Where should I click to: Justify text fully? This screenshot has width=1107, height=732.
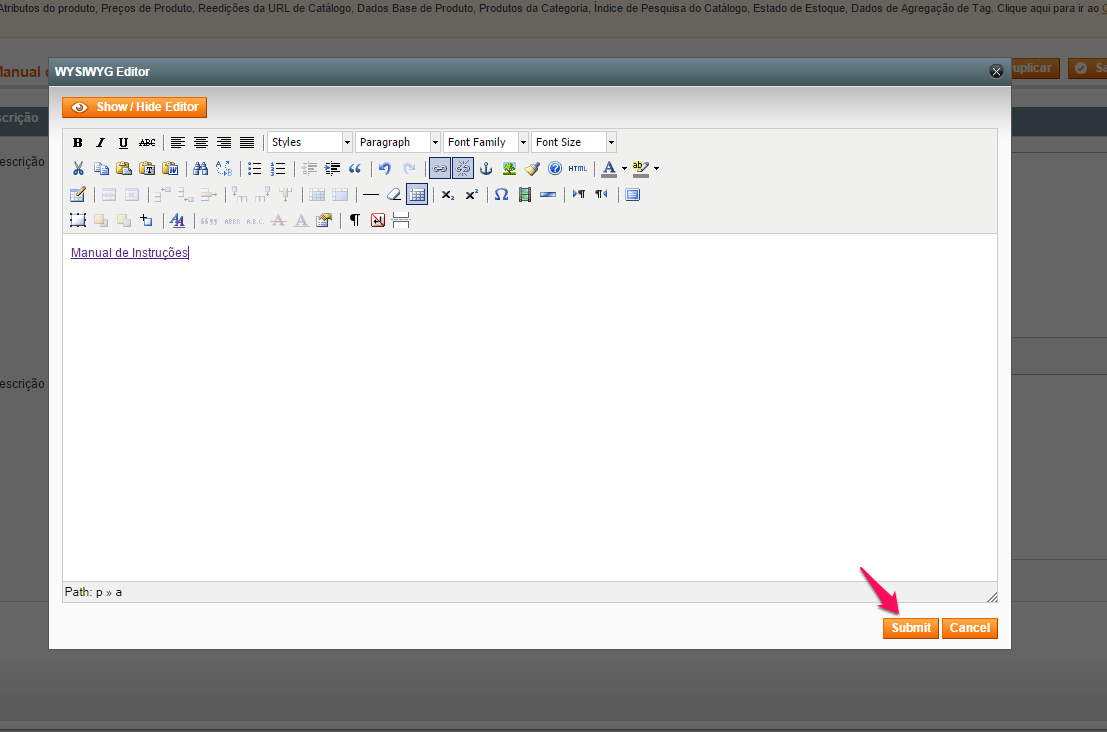(x=246, y=143)
